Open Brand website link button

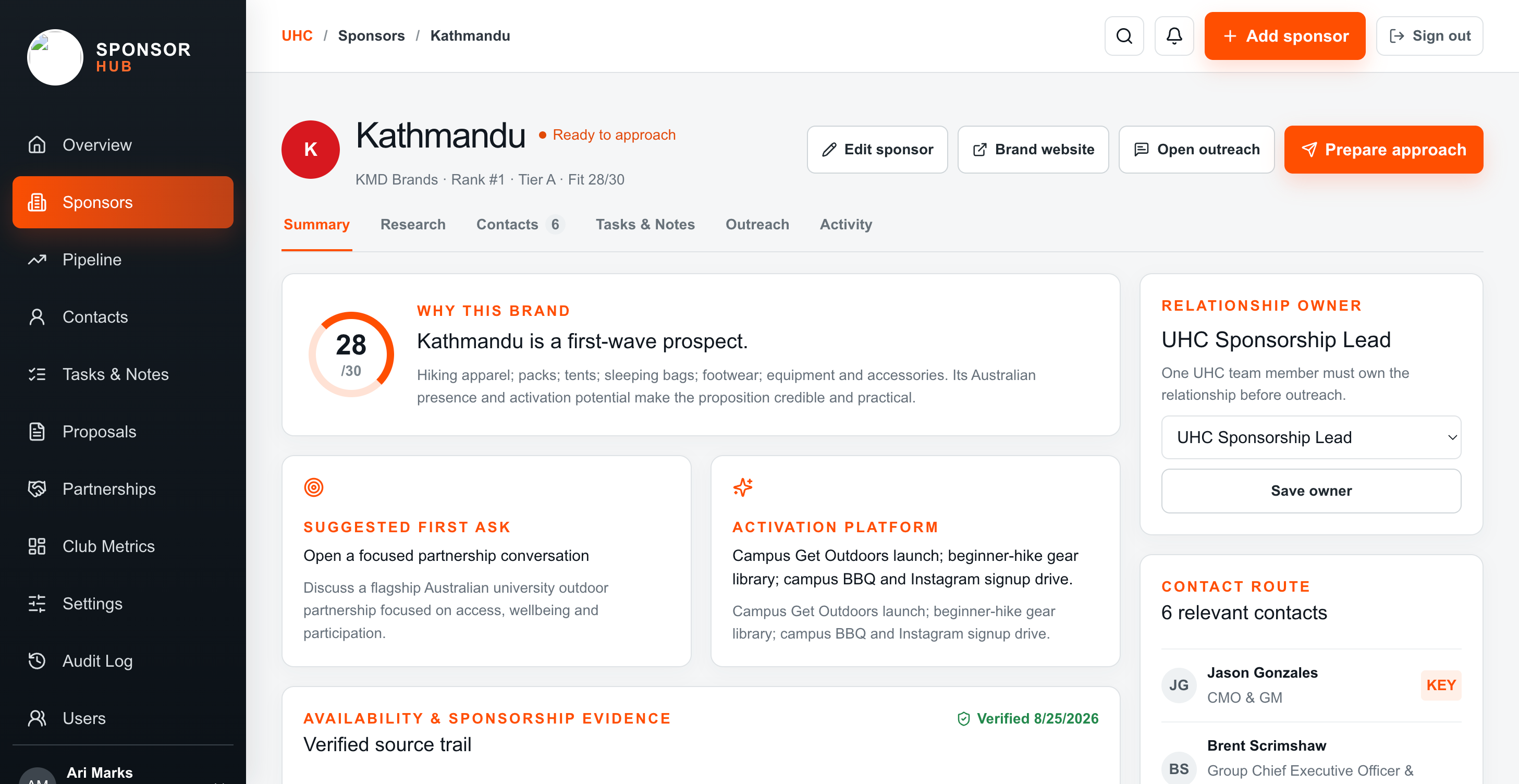(1033, 150)
